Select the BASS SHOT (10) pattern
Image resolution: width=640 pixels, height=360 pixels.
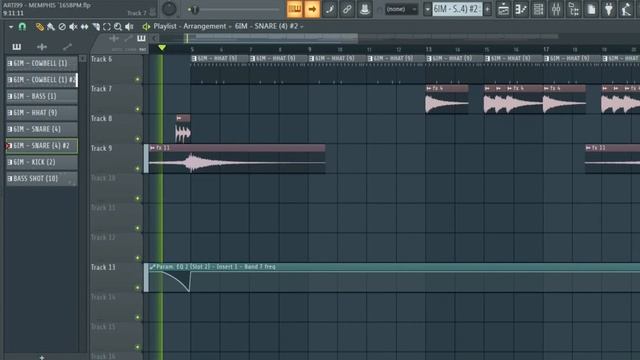click(x=42, y=179)
